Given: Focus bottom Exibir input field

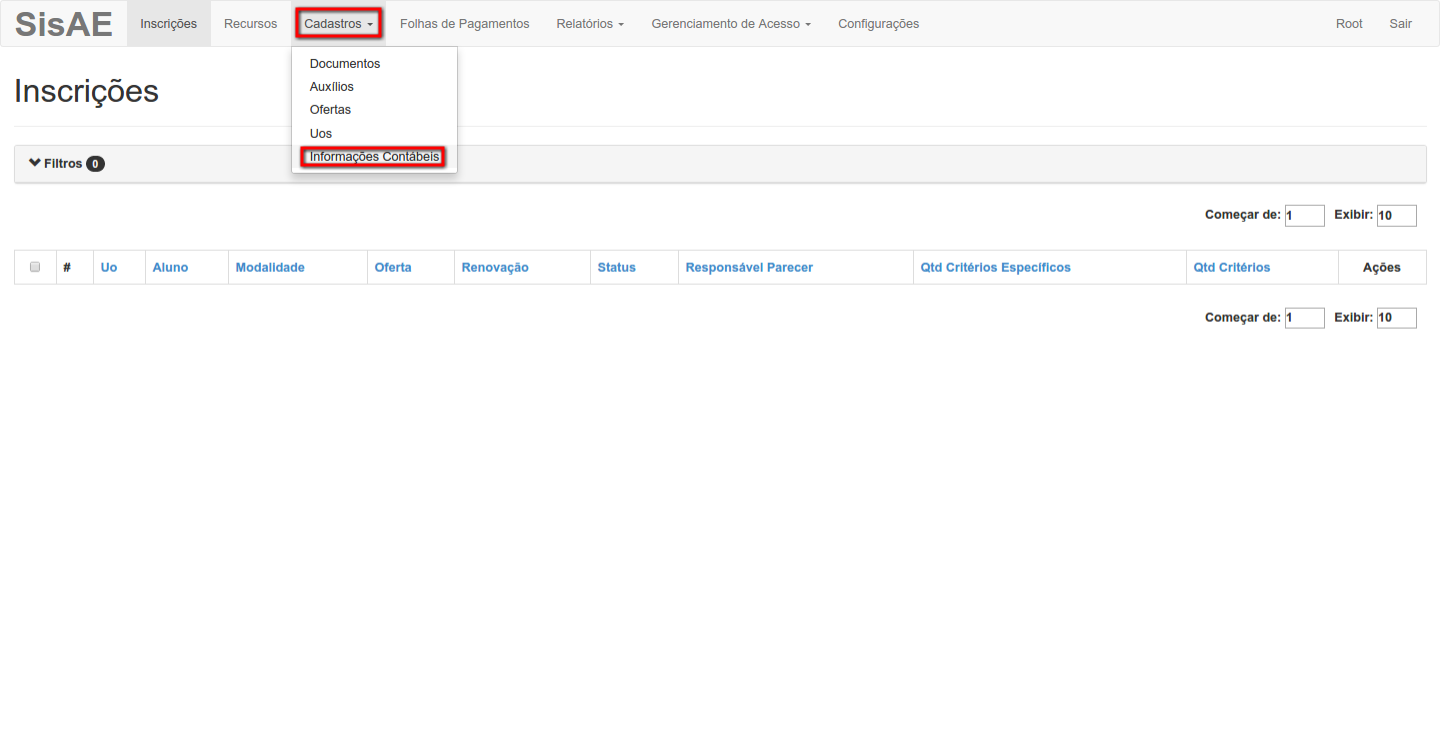Looking at the screenshot, I should coord(1397,318).
